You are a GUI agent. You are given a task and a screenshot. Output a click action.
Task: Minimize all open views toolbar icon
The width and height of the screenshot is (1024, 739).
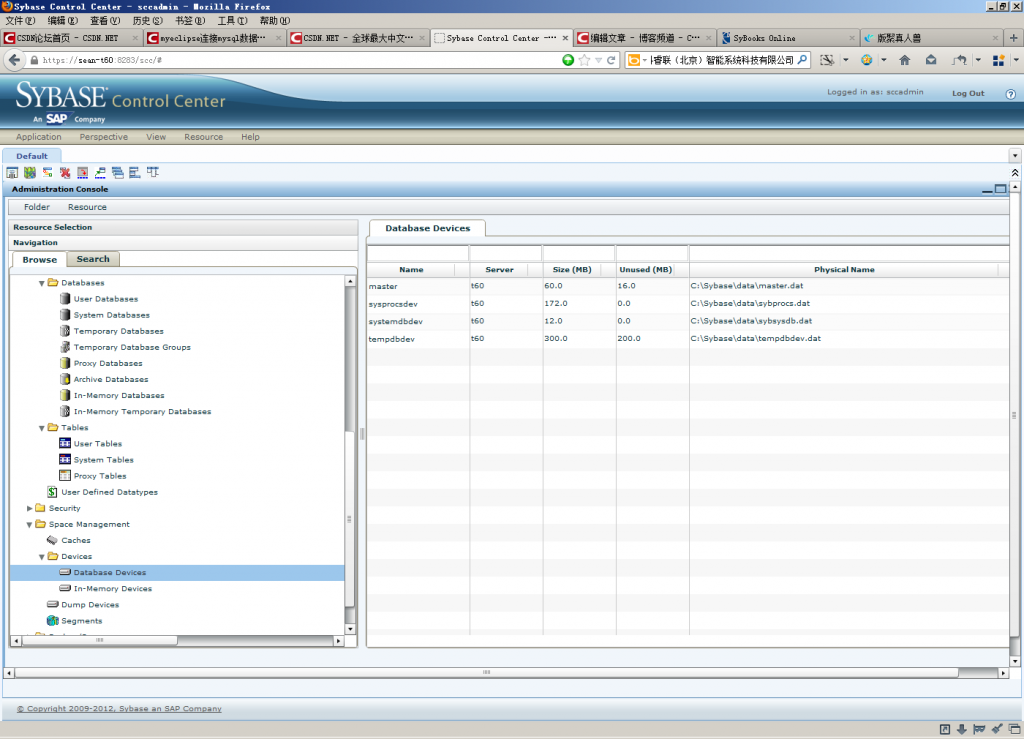point(82,172)
